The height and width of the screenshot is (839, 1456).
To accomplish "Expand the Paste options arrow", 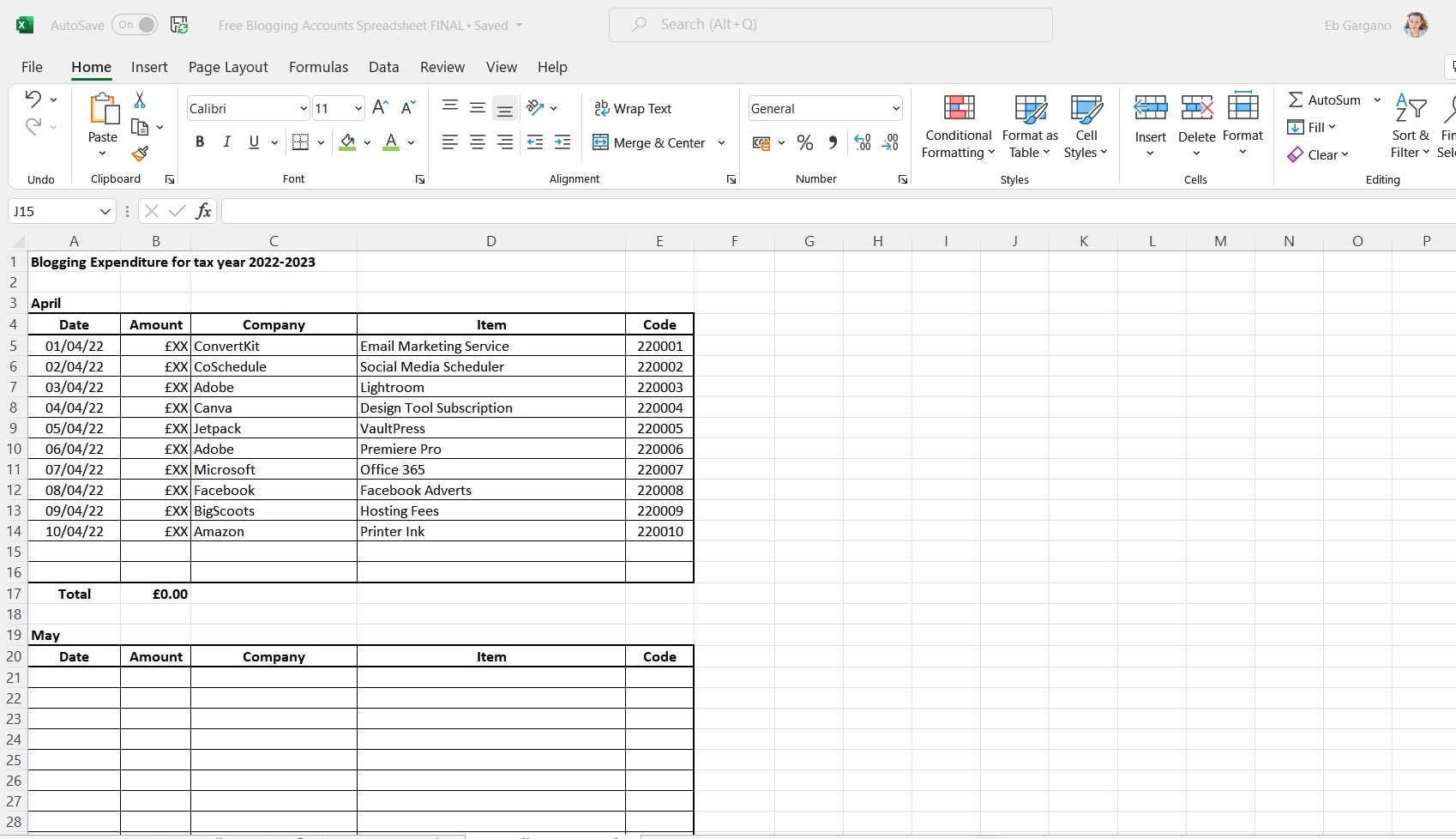I will click(103, 154).
